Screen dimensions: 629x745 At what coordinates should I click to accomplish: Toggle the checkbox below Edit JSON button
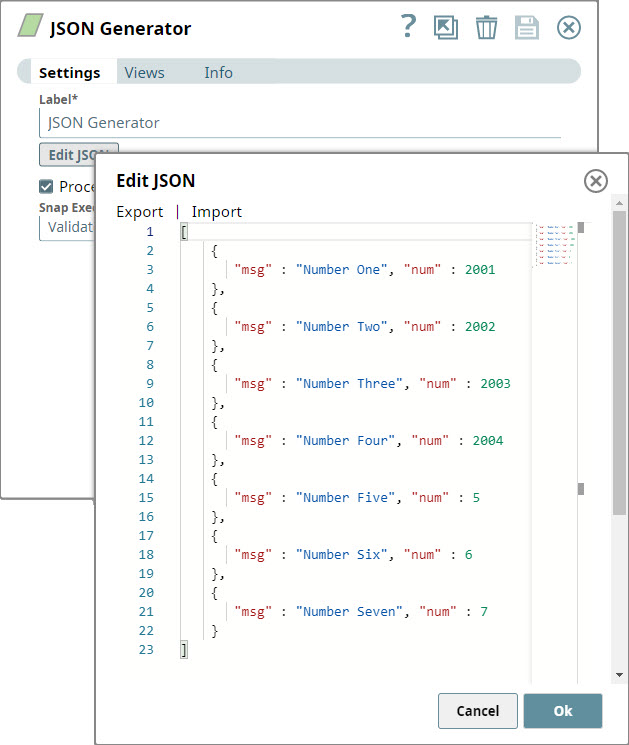click(x=46, y=186)
